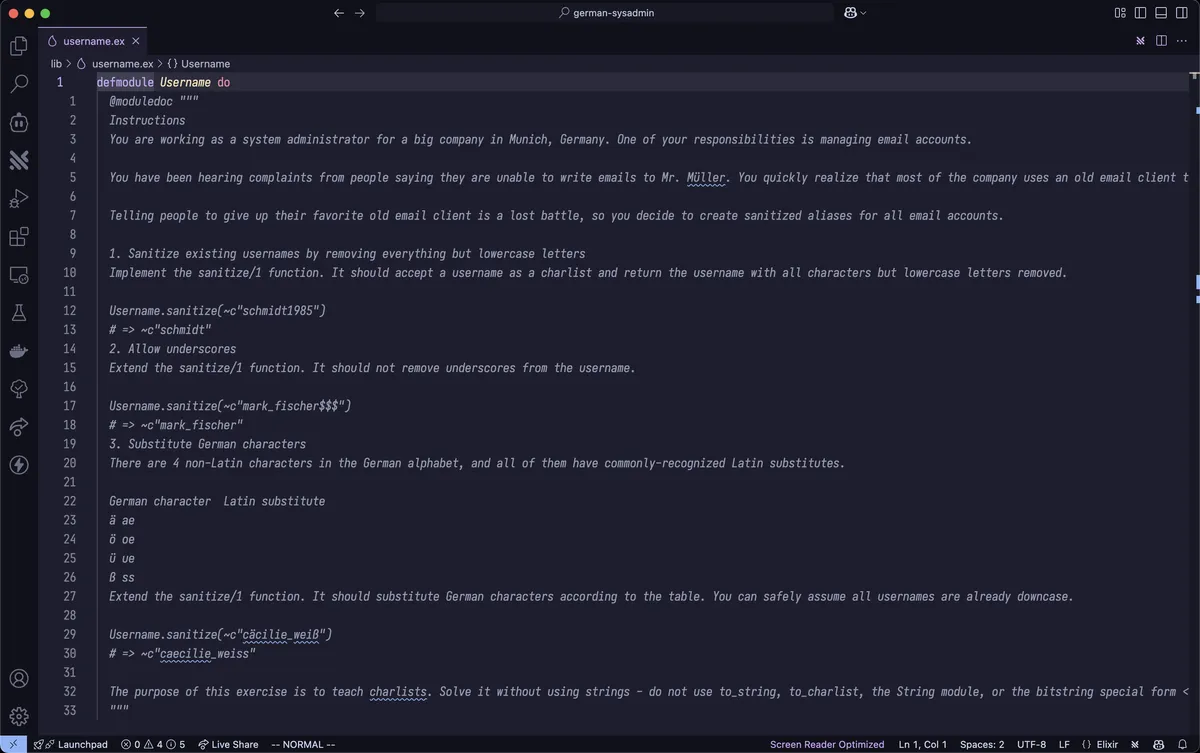The width and height of the screenshot is (1200, 753).
Task: Toggle the secondary side bar visibility
Action: click(1181, 13)
